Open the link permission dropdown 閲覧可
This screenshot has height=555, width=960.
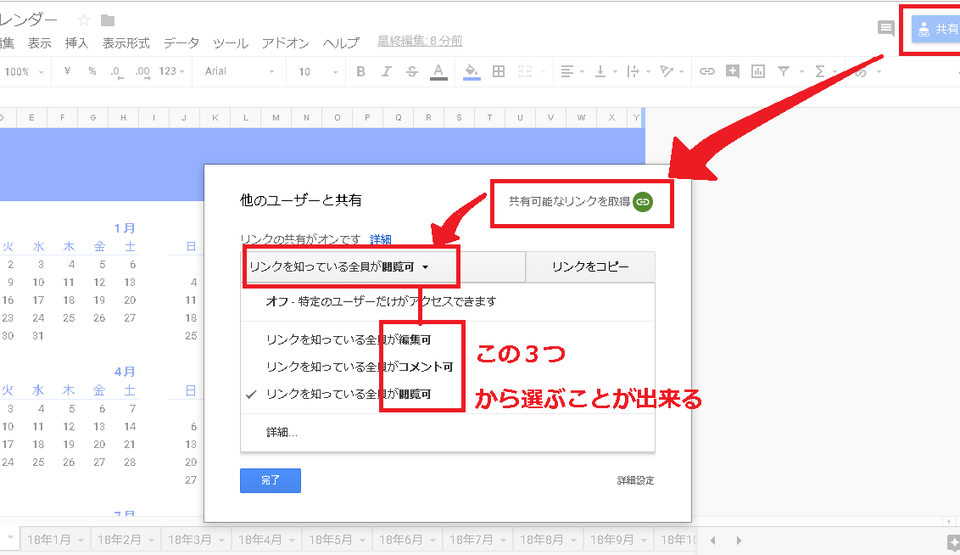pos(339,267)
